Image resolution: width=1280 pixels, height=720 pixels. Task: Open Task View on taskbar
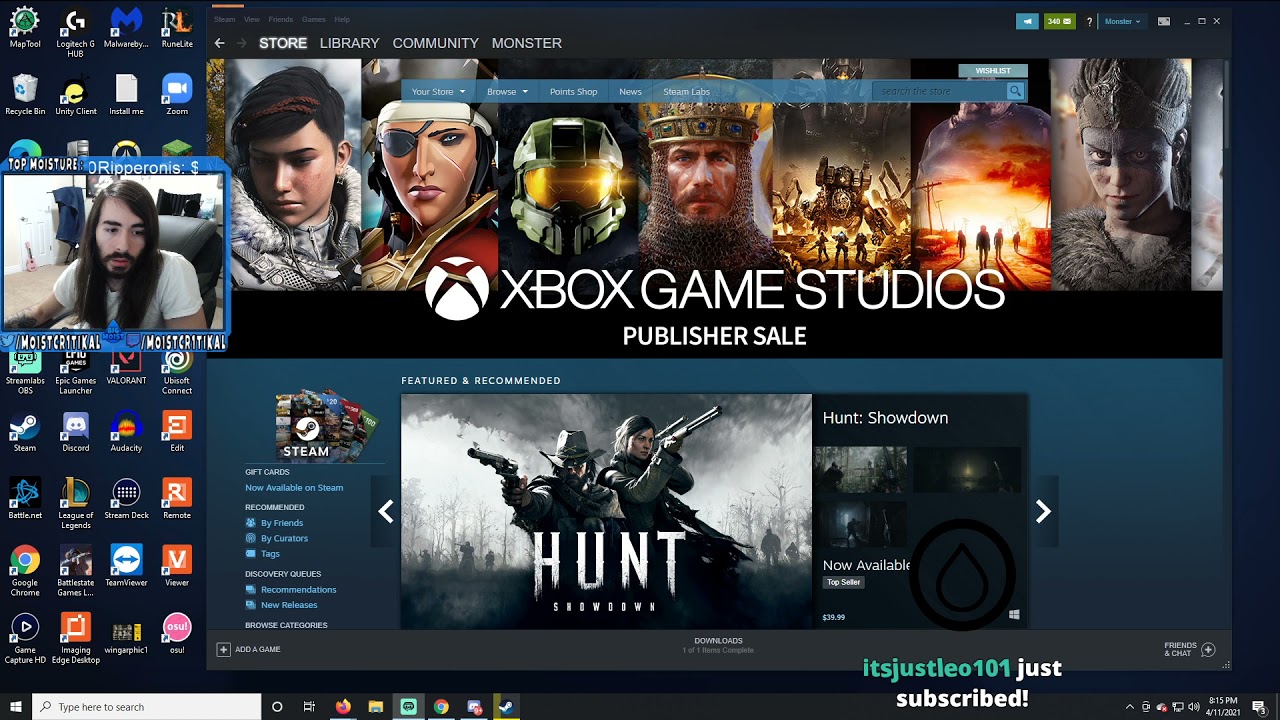tap(310, 707)
